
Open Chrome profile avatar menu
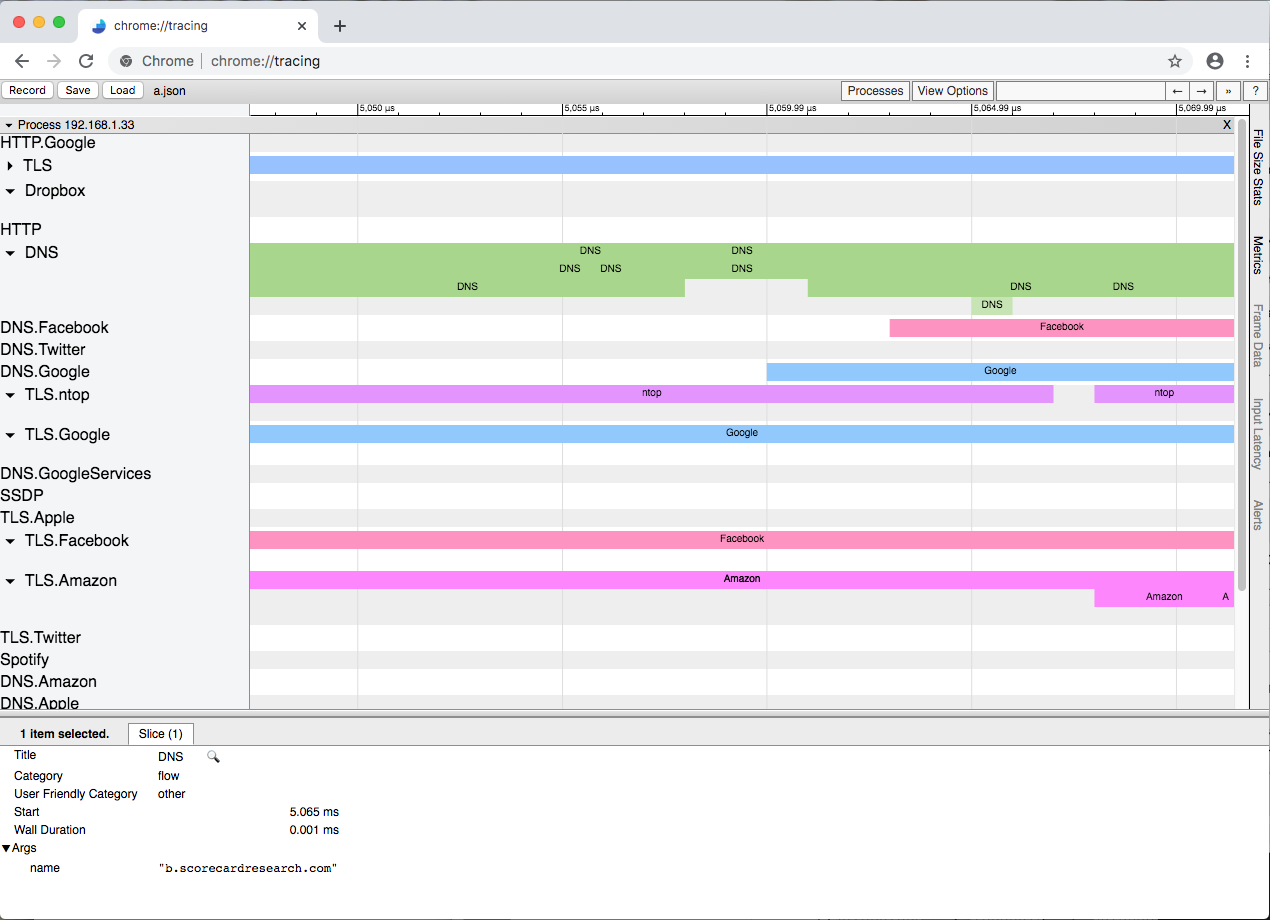pos(1215,61)
